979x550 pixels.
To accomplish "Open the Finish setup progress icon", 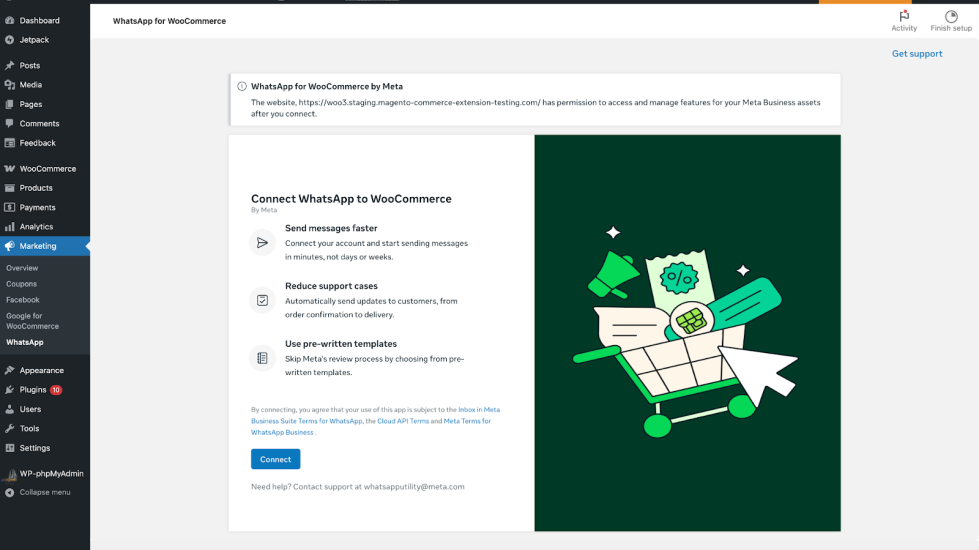I will [x=951, y=16].
